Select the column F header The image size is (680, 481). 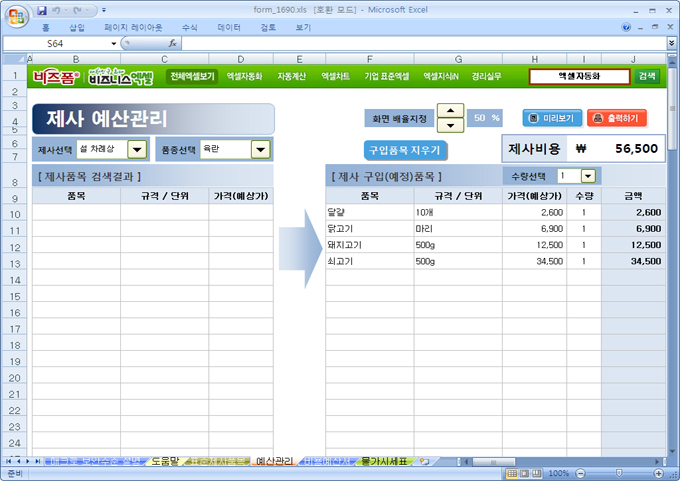(369, 59)
